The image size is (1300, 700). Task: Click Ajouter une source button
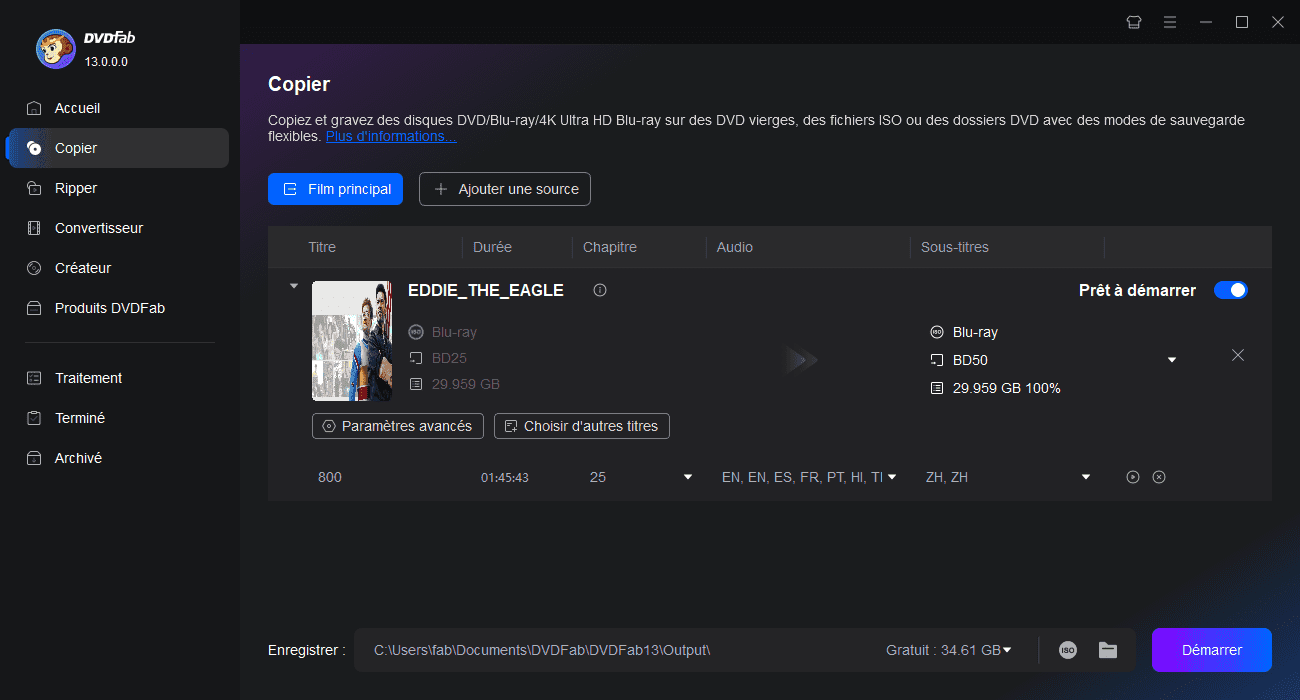point(505,189)
